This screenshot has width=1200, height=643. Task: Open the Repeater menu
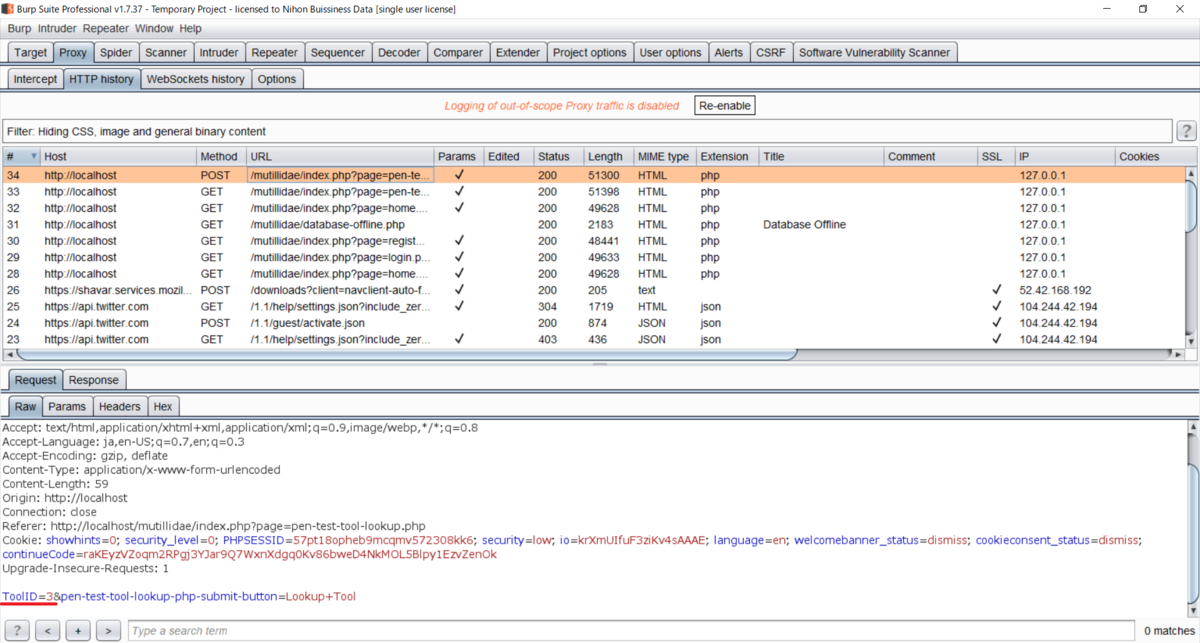click(x=106, y=29)
